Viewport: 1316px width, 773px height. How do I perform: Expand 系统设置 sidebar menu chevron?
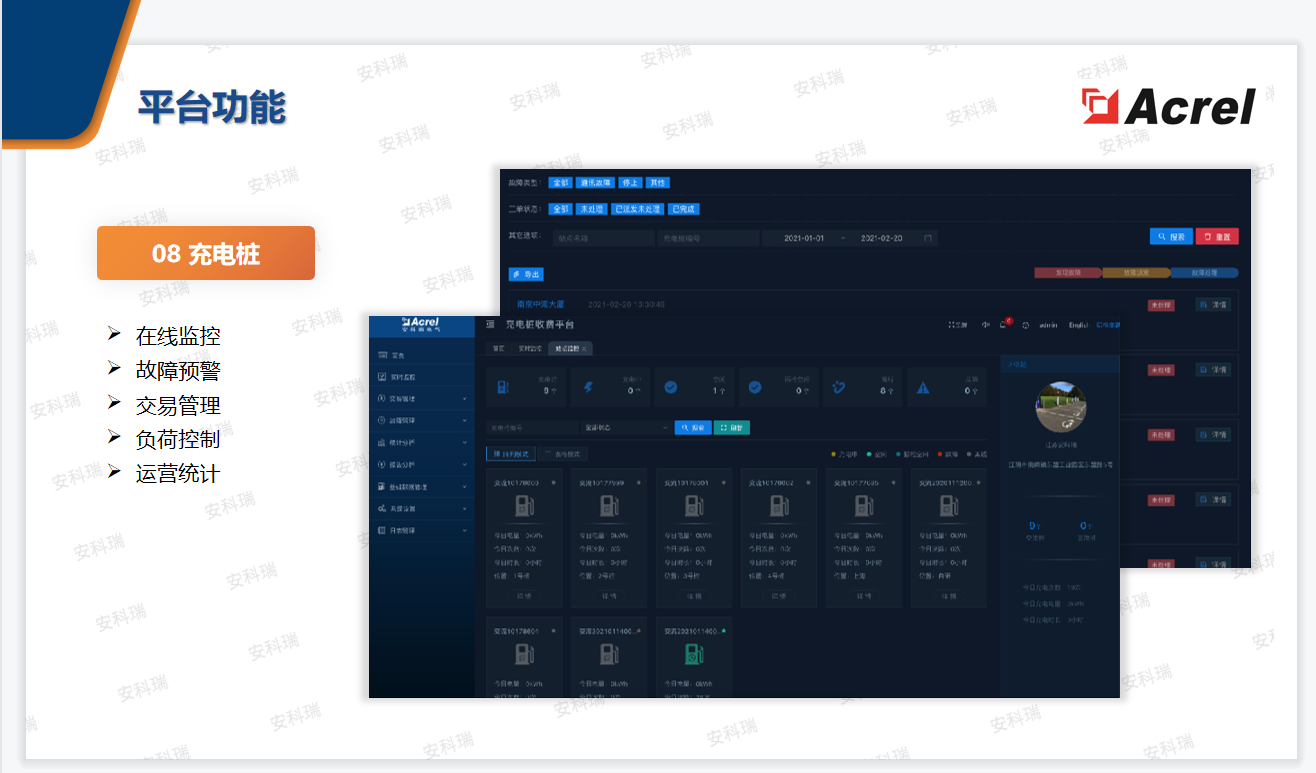click(465, 508)
